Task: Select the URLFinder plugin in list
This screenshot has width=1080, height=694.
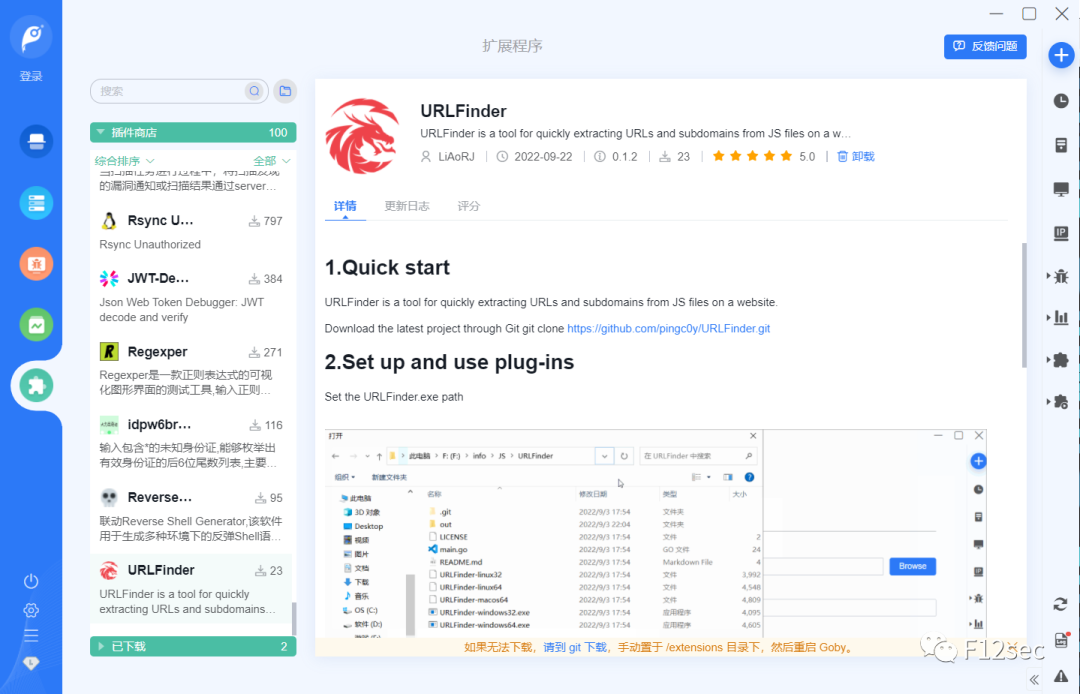Action: click(191, 589)
